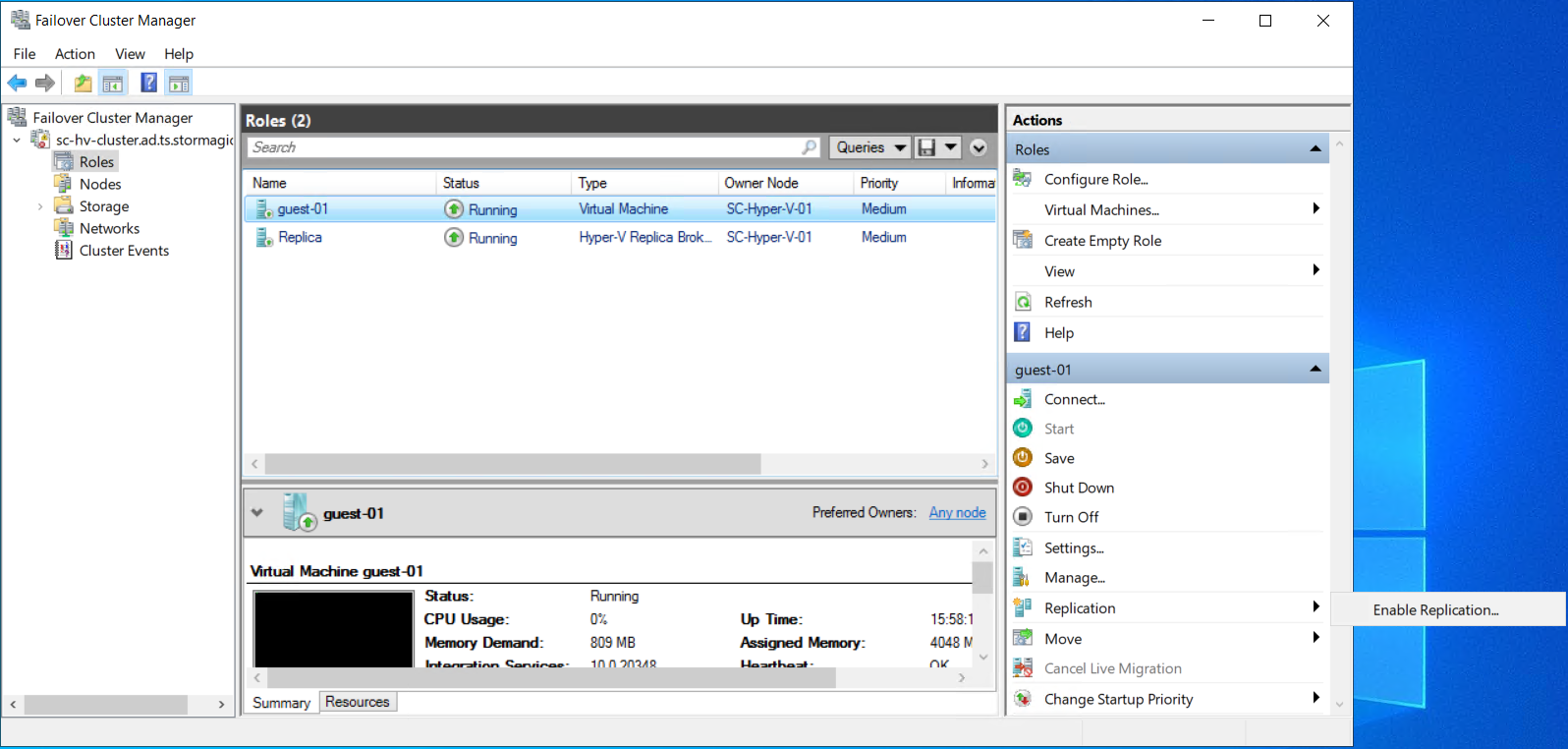This screenshot has height=749, width=1568.
Task: Switch to the Resources tab
Action: pos(358,702)
